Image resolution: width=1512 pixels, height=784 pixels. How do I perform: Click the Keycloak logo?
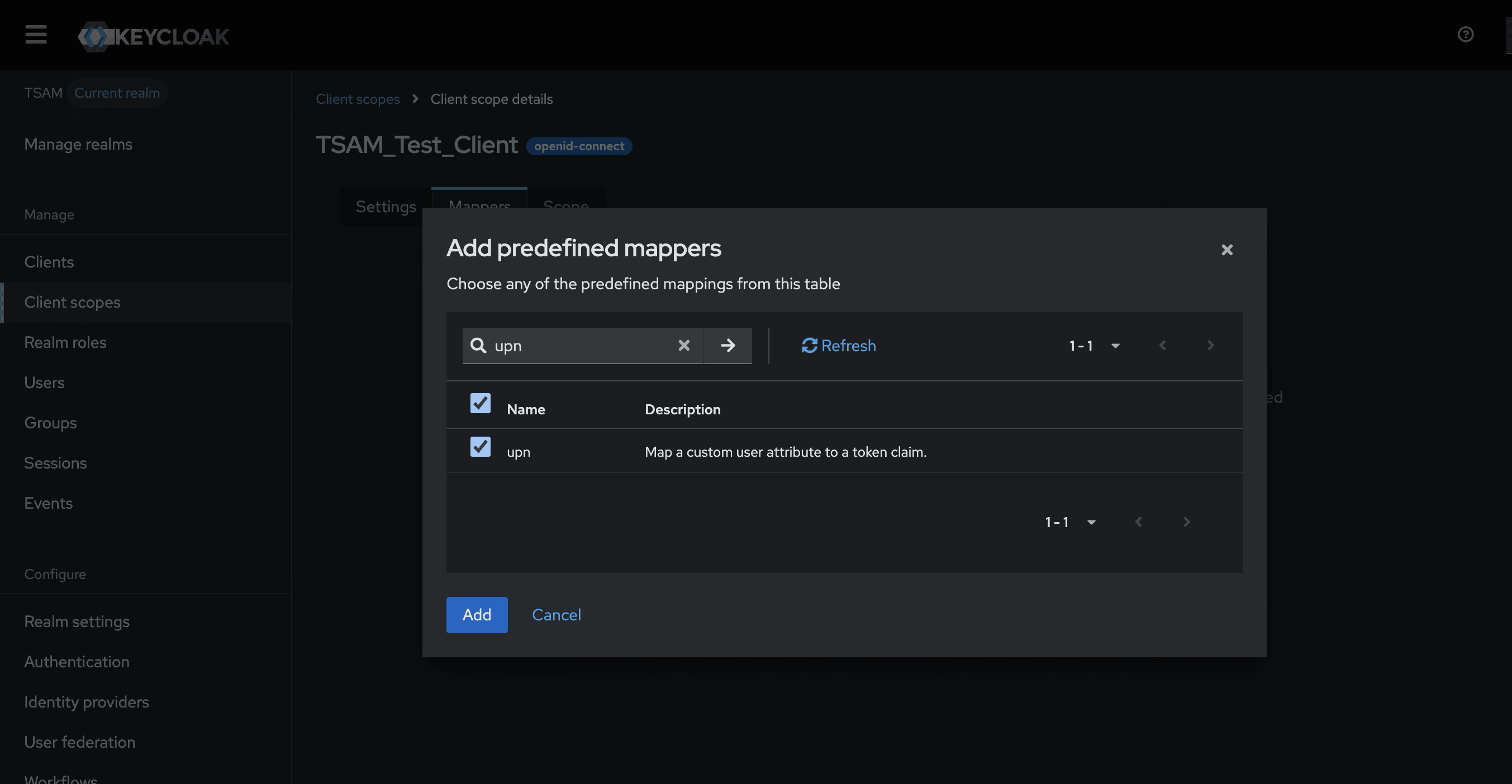(x=154, y=36)
